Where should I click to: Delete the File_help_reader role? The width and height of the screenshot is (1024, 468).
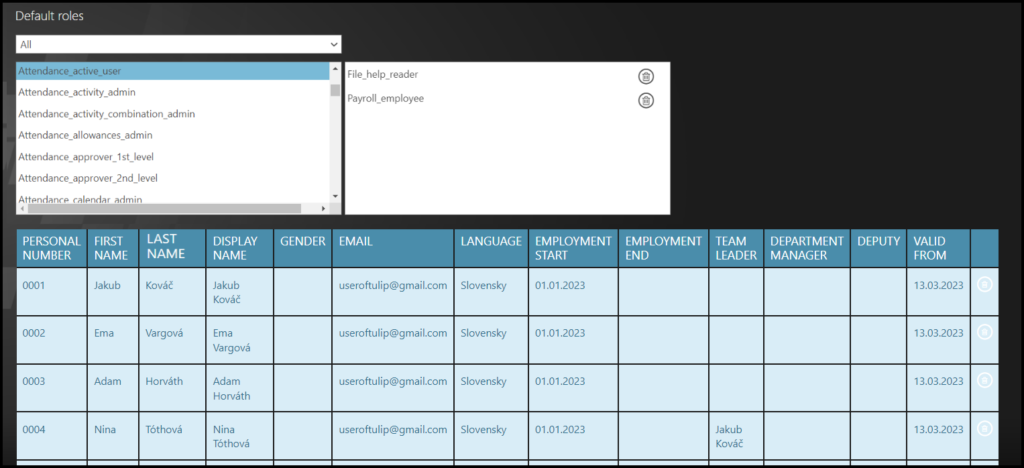coord(646,76)
